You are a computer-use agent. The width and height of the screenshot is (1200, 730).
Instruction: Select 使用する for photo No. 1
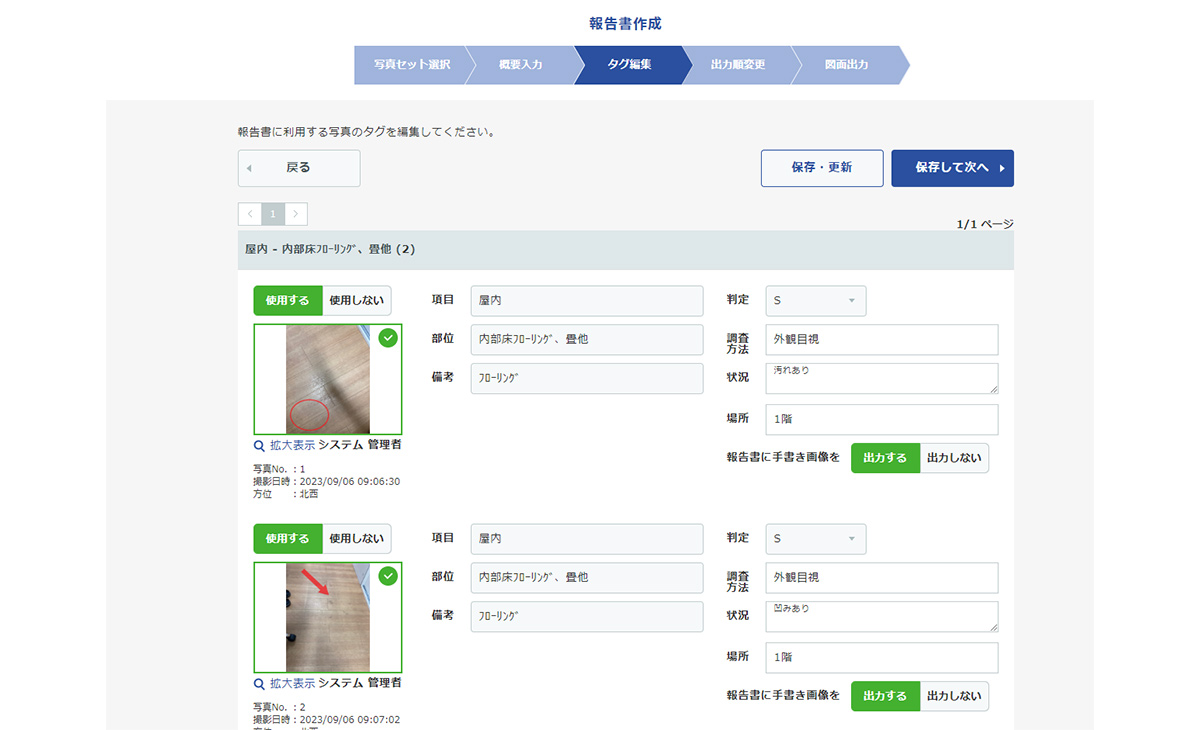point(287,300)
